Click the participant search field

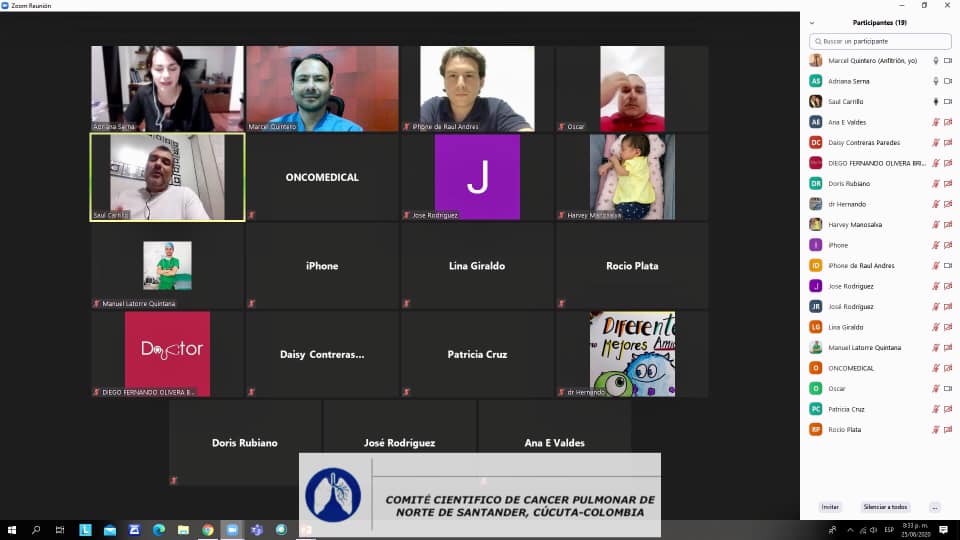coord(880,41)
